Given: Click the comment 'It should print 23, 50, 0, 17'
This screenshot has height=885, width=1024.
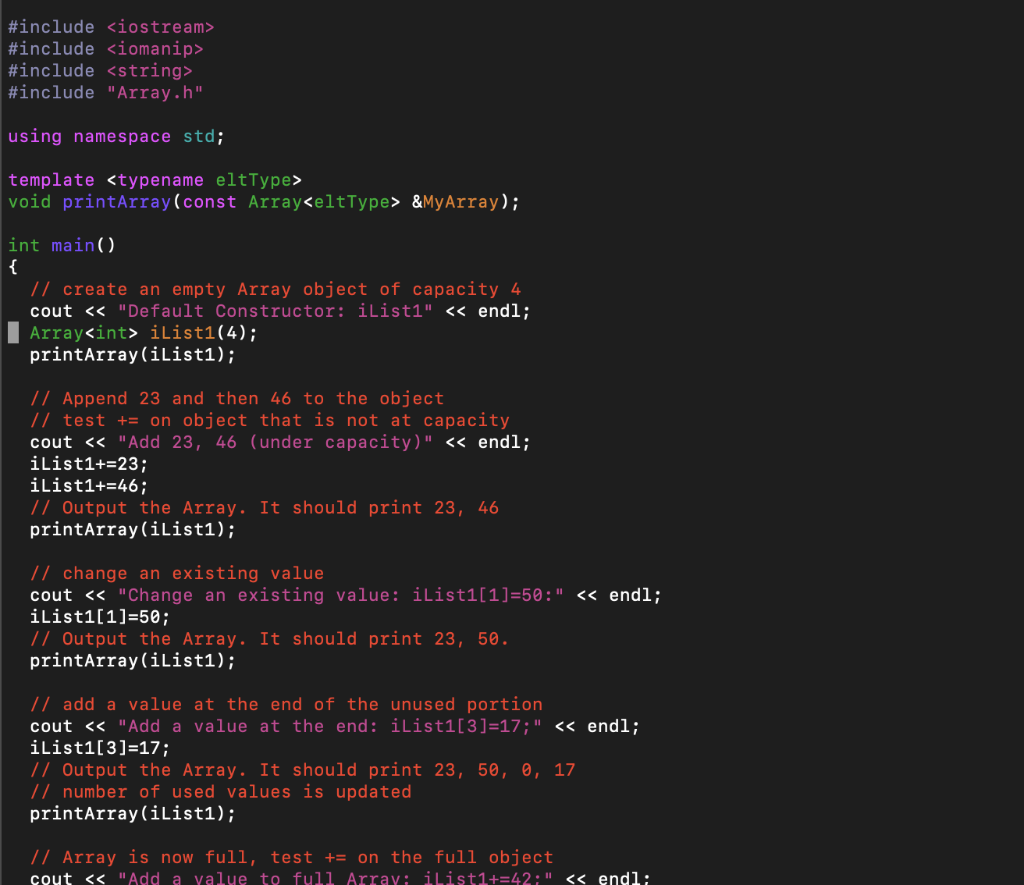Looking at the screenshot, I should (303, 770).
